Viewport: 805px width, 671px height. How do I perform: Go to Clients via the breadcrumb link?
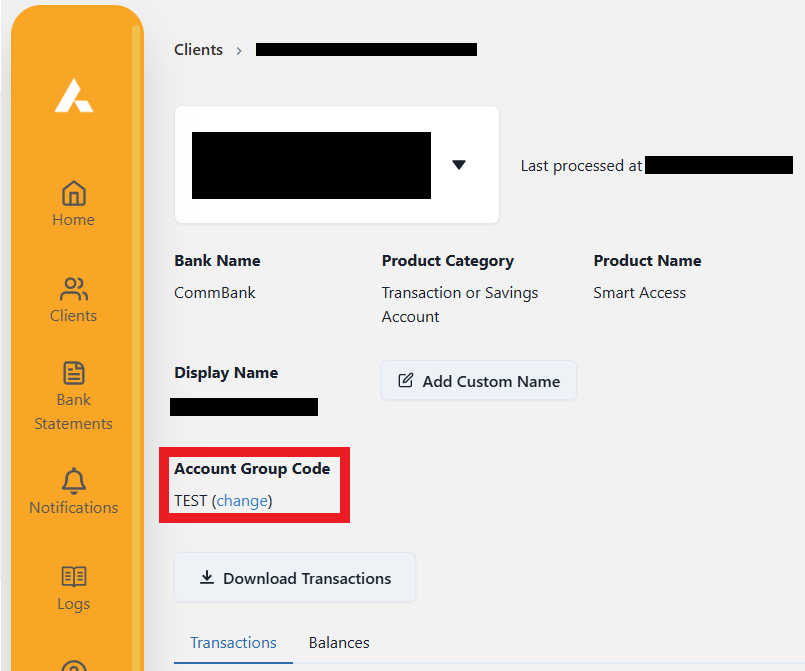[198, 49]
